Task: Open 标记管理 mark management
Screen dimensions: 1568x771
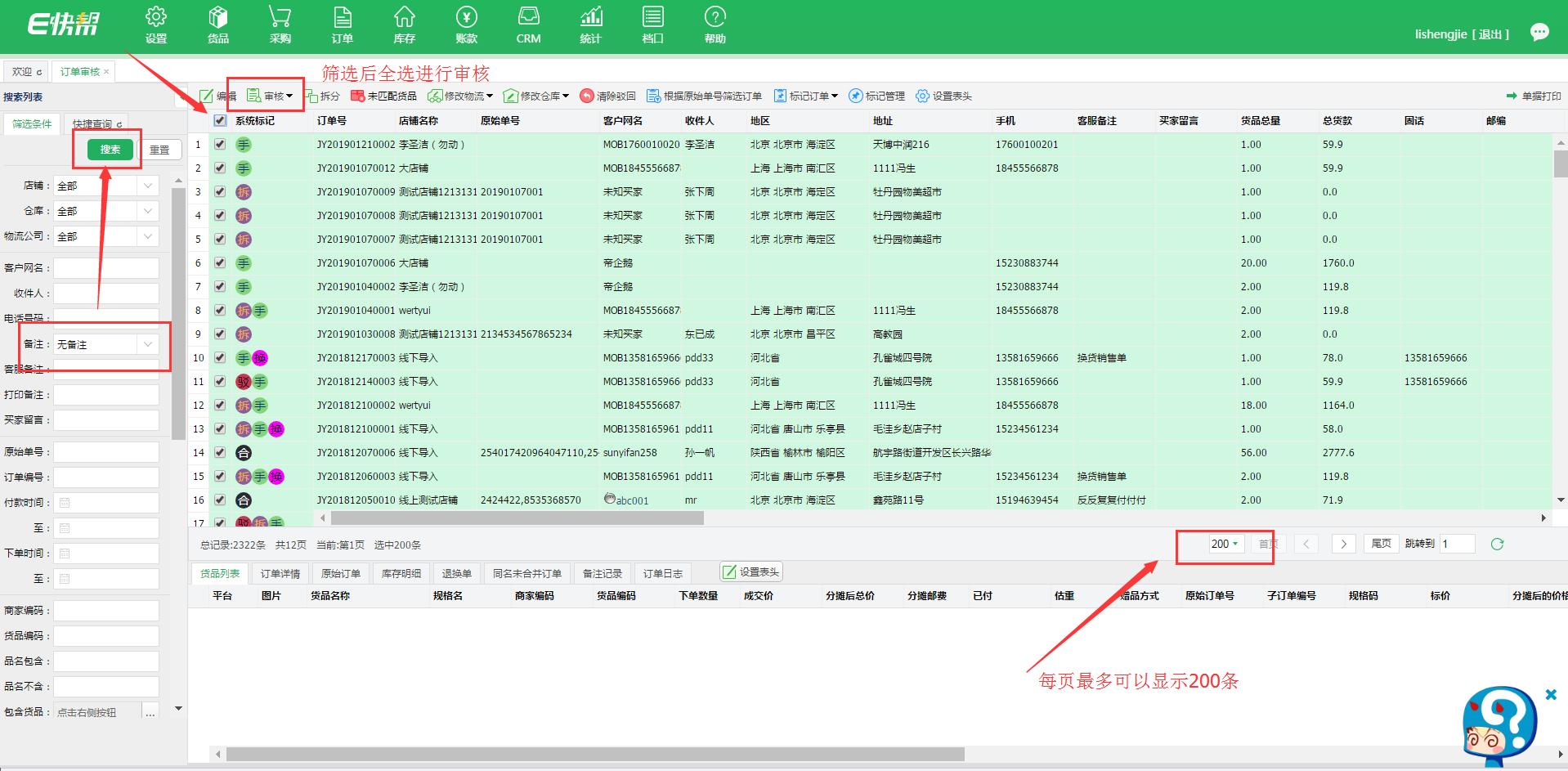Action: (x=876, y=96)
